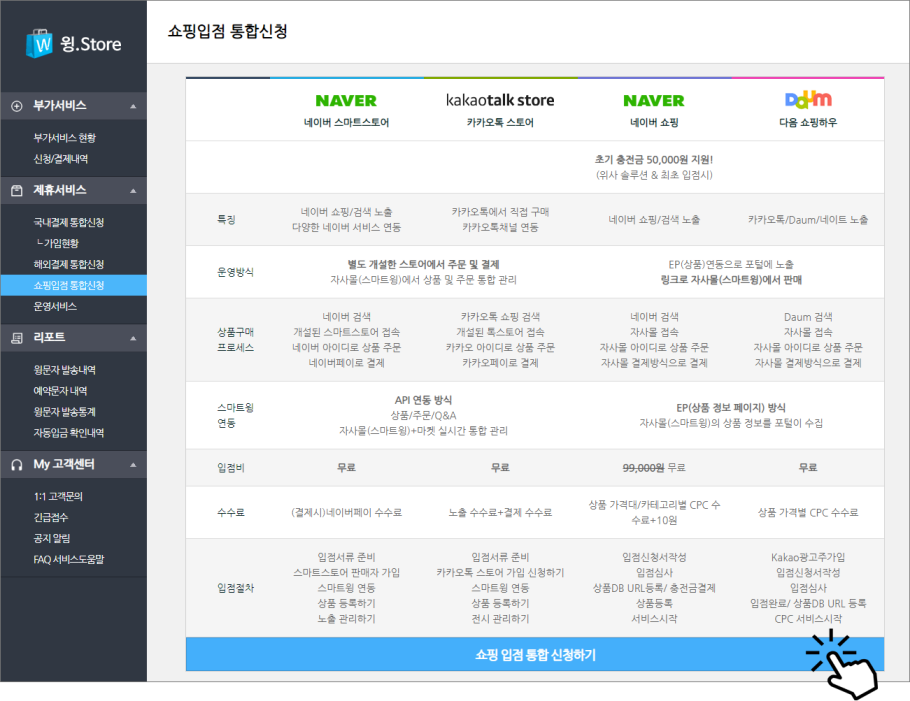Open 가입현황 submenu item
The height and width of the screenshot is (701, 910).
click(57, 243)
